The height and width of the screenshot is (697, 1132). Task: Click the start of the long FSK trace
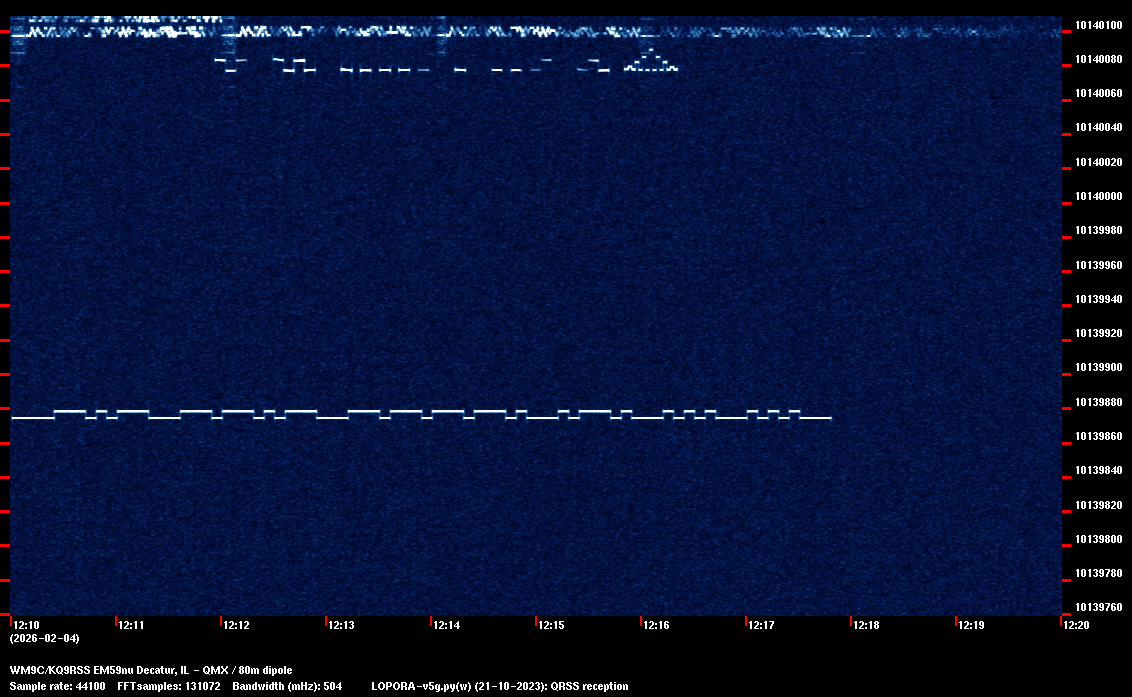[14, 418]
